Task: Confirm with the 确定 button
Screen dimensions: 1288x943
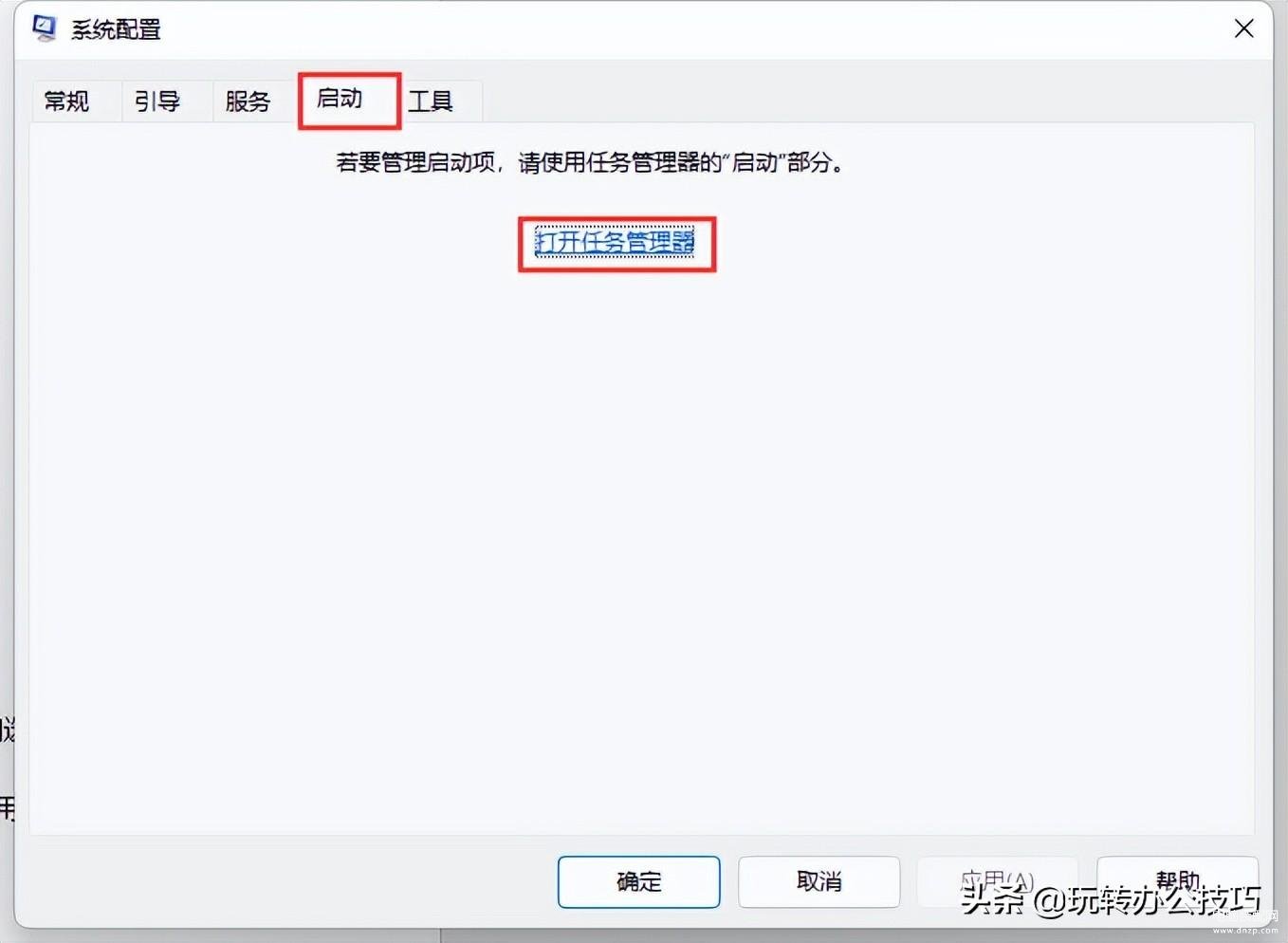Action: coord(638,881)
